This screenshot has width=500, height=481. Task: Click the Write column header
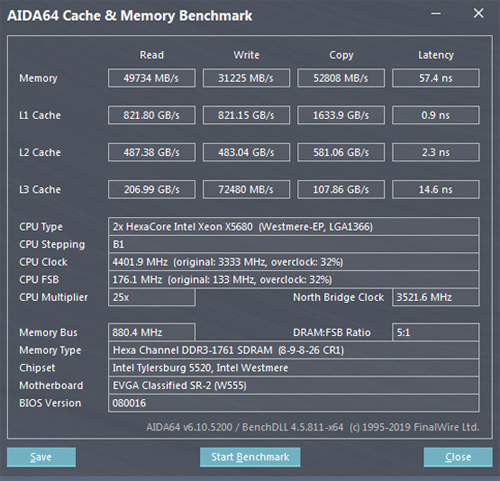(x=246, y=55)
